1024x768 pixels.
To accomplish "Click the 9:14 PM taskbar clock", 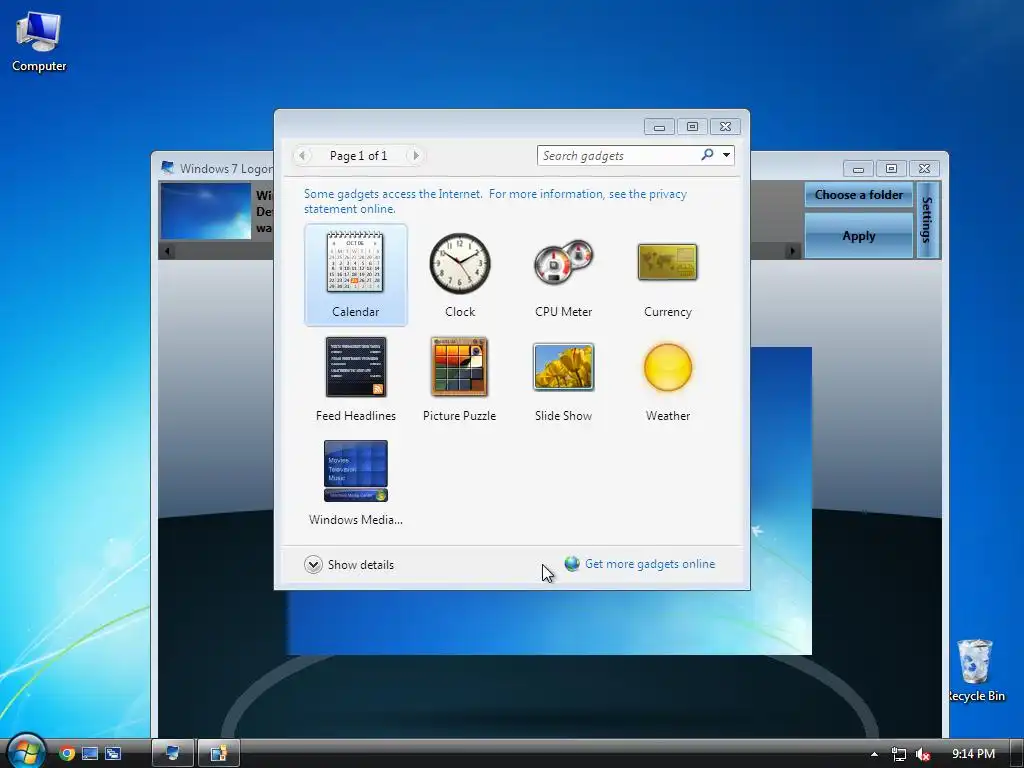I will click(973, 754).
